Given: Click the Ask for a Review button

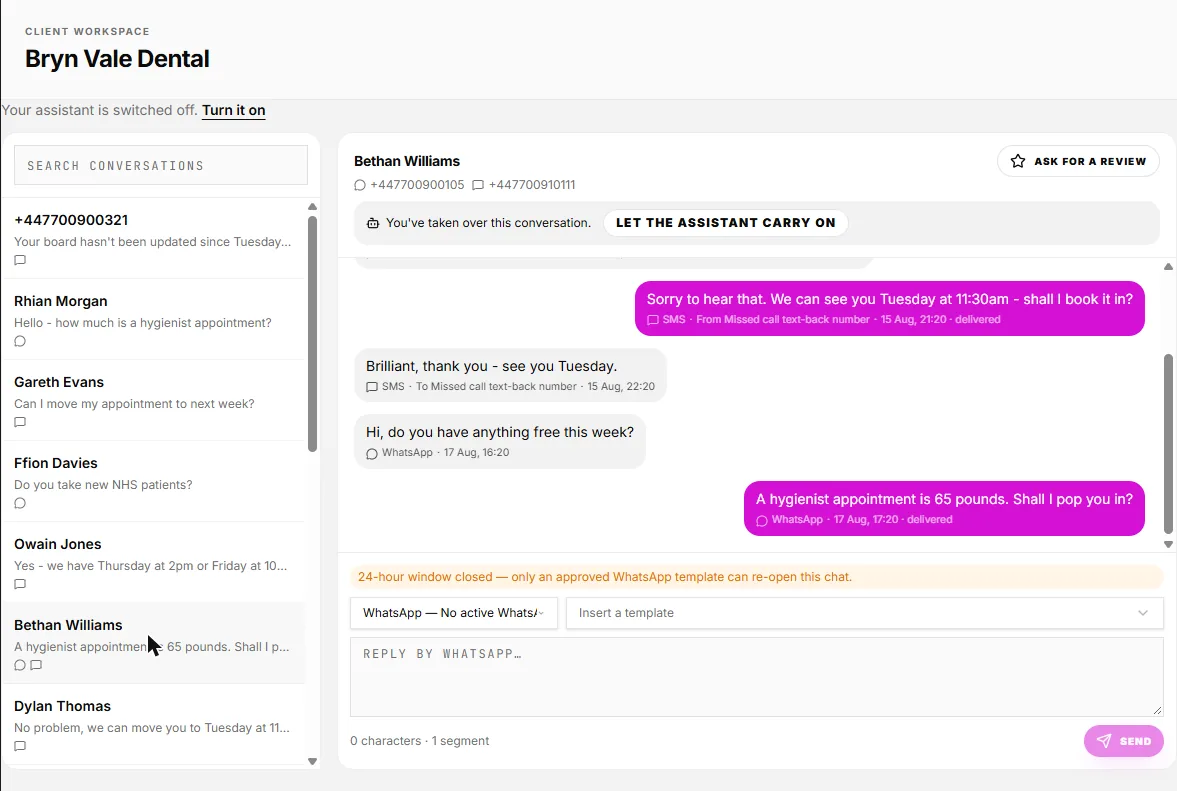Looking at the screenshot, I should [1078, 161].
